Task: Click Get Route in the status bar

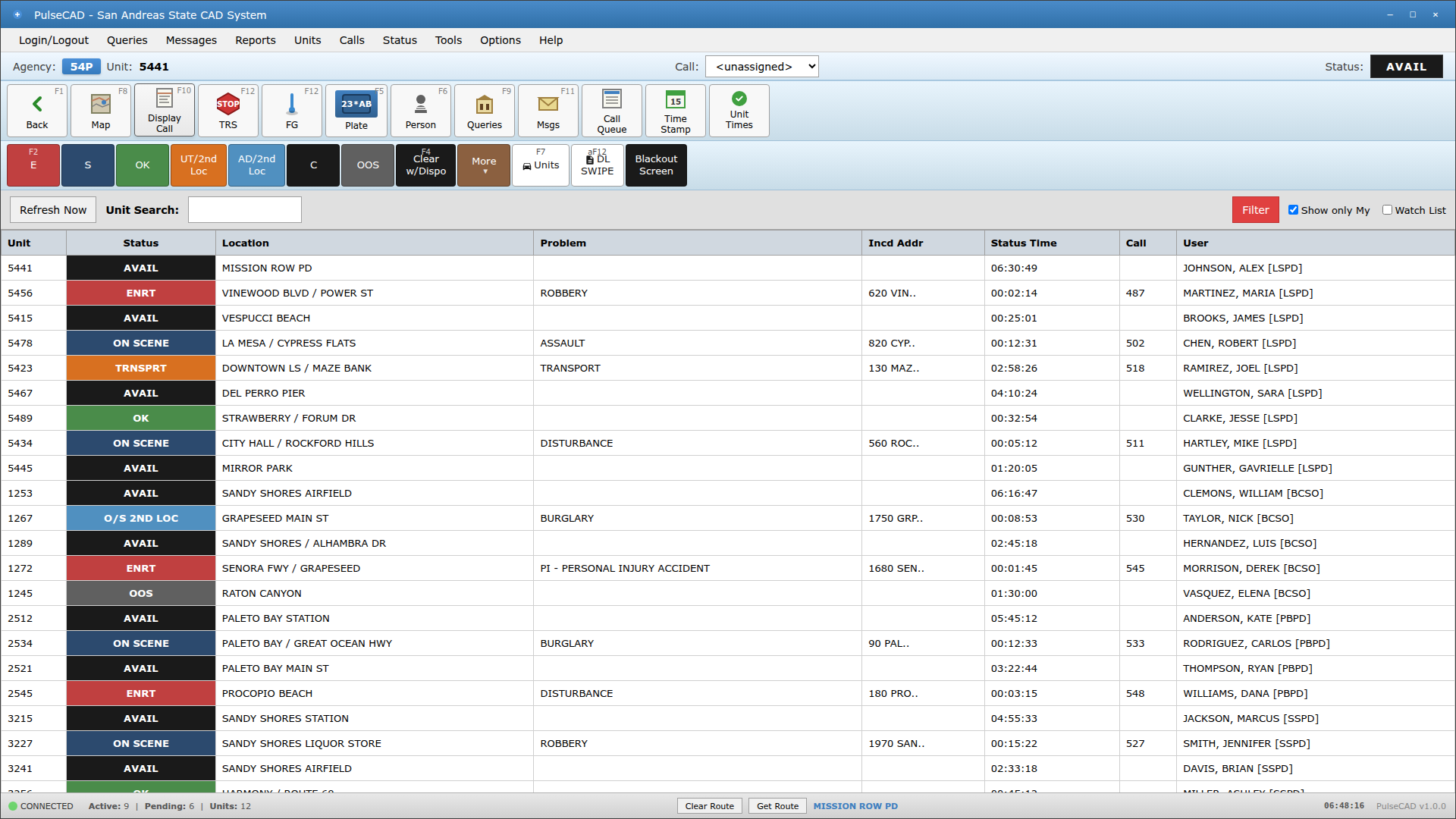Action: (x=777, y=805)
